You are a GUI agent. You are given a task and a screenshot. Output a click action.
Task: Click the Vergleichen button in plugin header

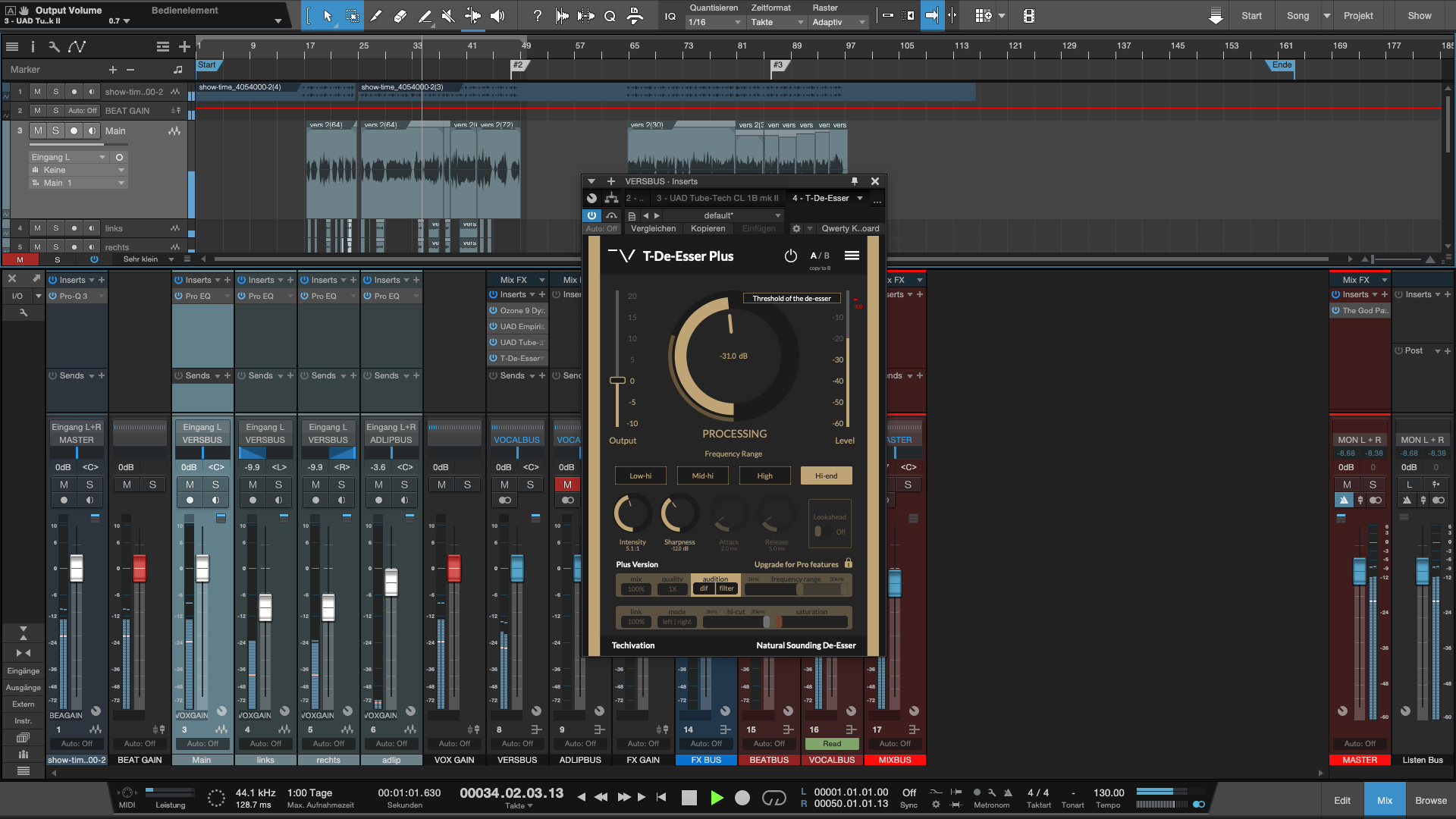click(652, 228)
